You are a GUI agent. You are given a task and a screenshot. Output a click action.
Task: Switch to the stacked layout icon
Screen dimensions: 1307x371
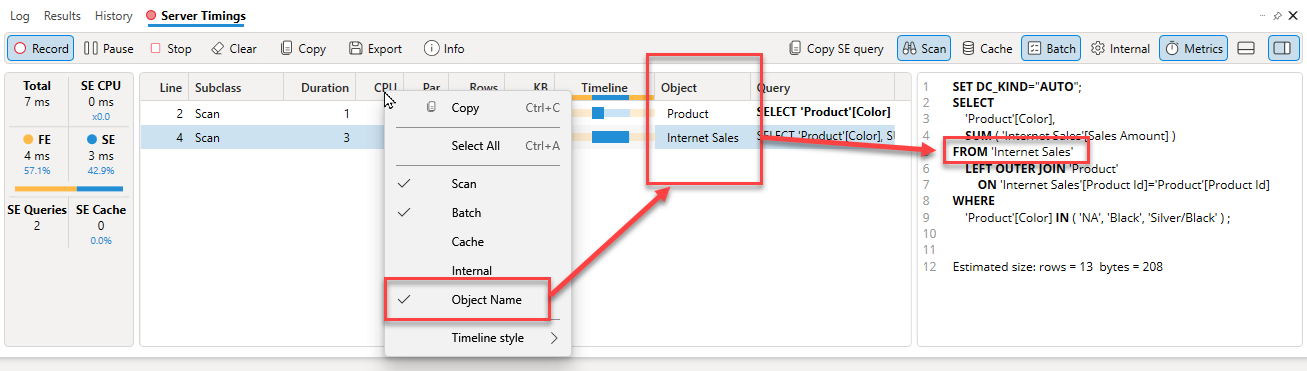[x=1246, y=48]
